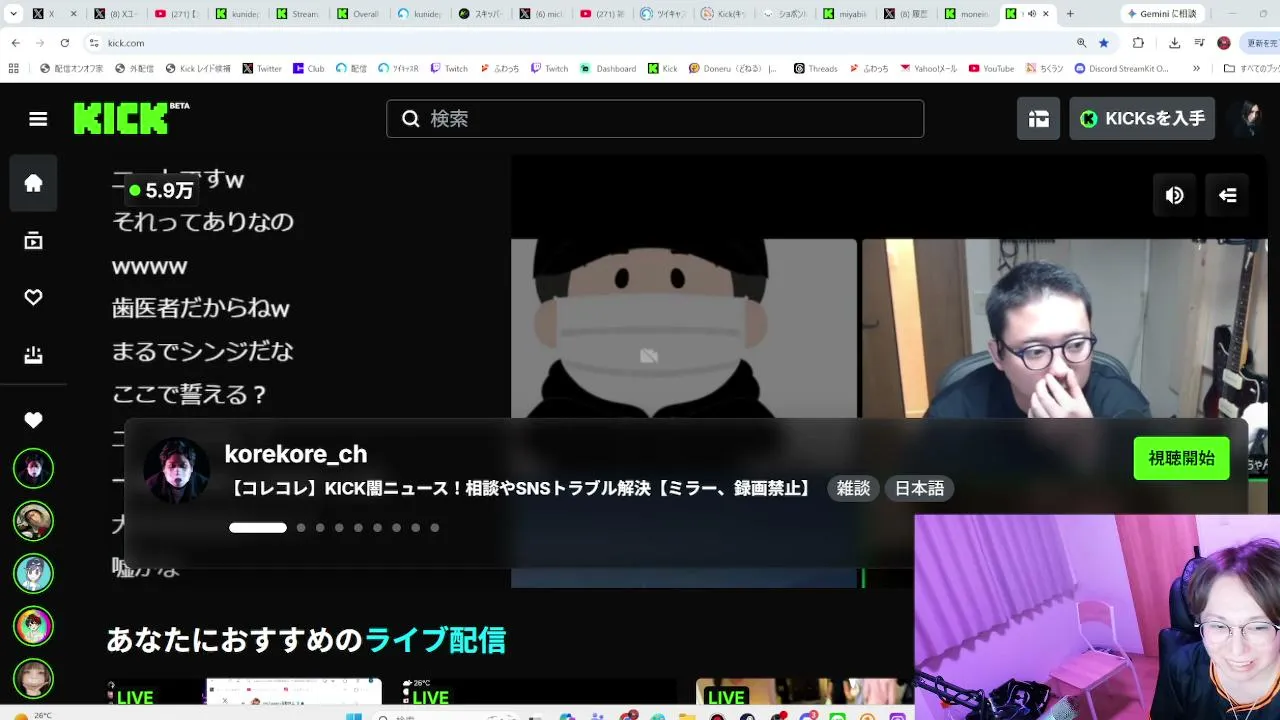Bookmark this page with star icon
The width and height of the screenshot is (1280, 720).
1104,43
